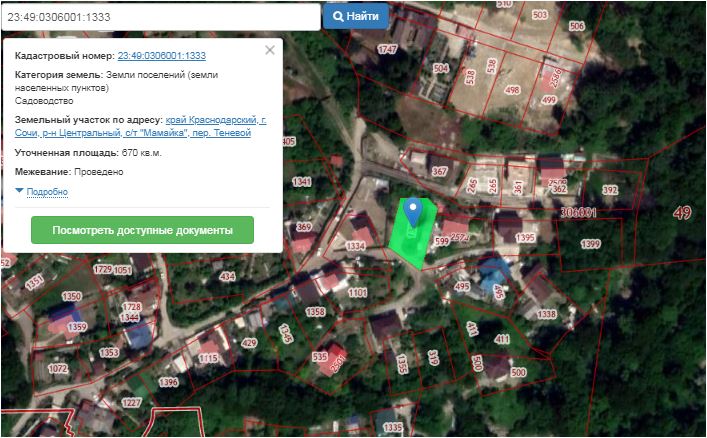
Task: Select parcel 535 on the map
Action: pos(320,356)
